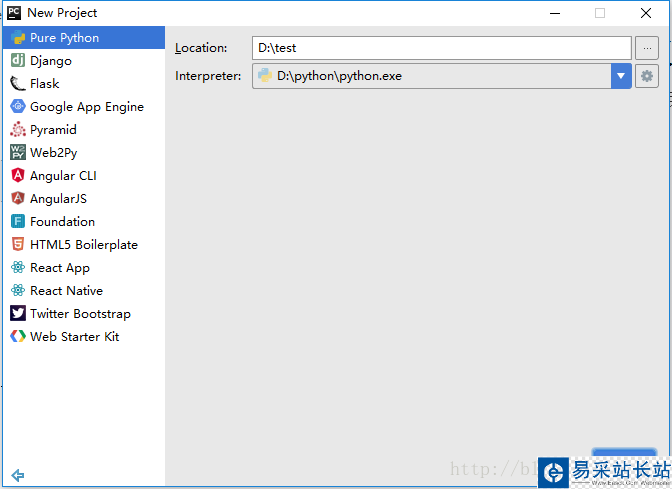Click the Web2Py icon in list
Screen dimensions: 672x489
click(18, 153)
